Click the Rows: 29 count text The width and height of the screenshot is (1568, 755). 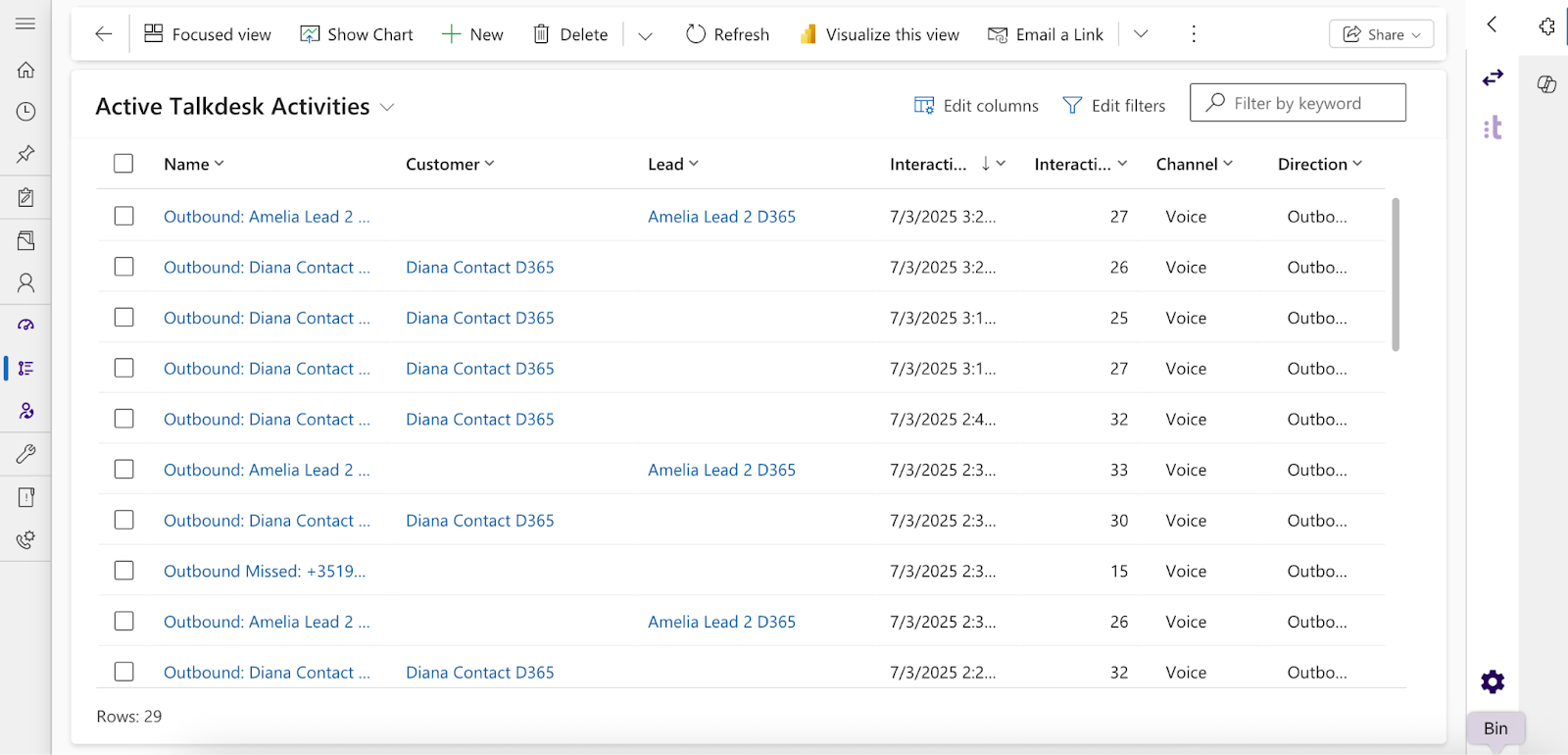[x=129, y=717]
